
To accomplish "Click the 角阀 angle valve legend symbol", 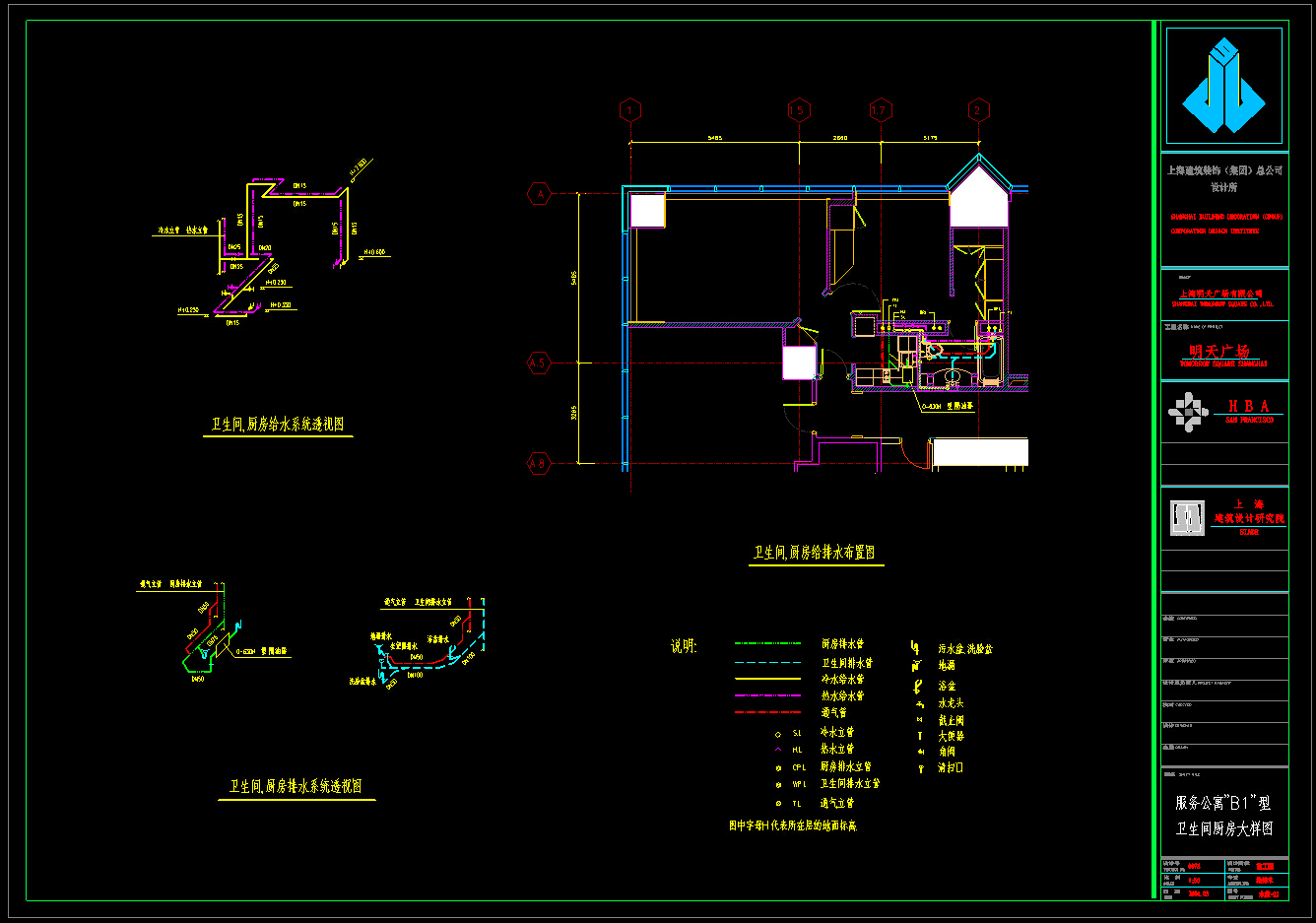I will coord(920,752).
